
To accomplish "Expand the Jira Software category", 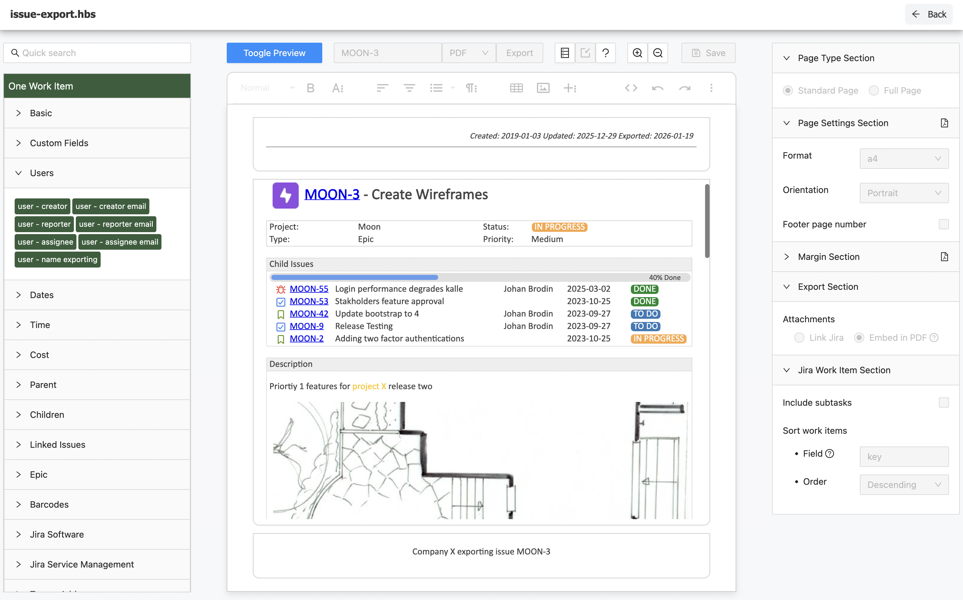I will click(x=97, y=534).
